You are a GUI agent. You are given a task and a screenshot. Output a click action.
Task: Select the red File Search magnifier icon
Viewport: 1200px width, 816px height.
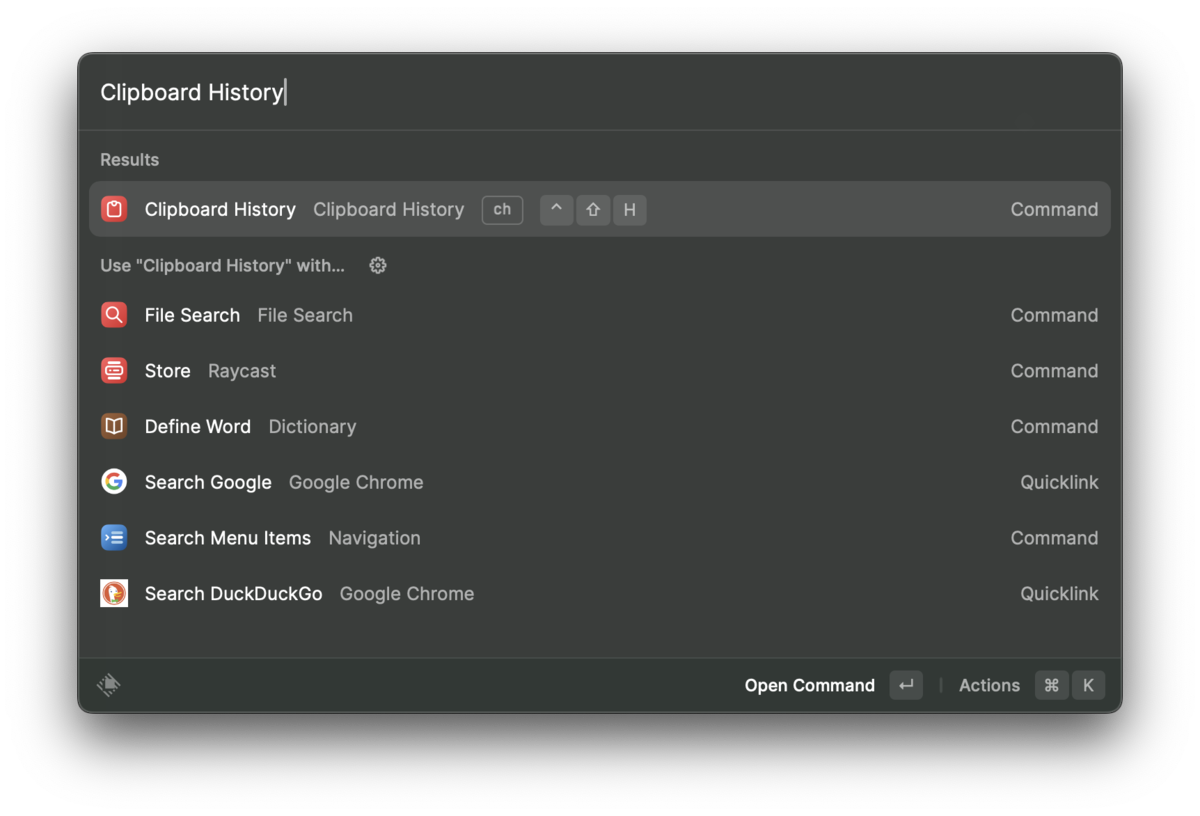(x=114, y=314)
